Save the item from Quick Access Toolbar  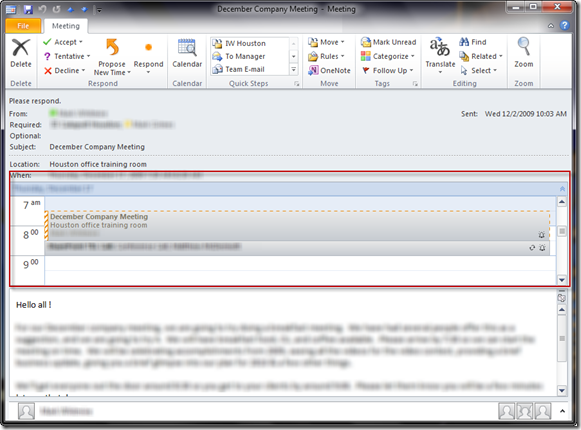click(28, 9)
